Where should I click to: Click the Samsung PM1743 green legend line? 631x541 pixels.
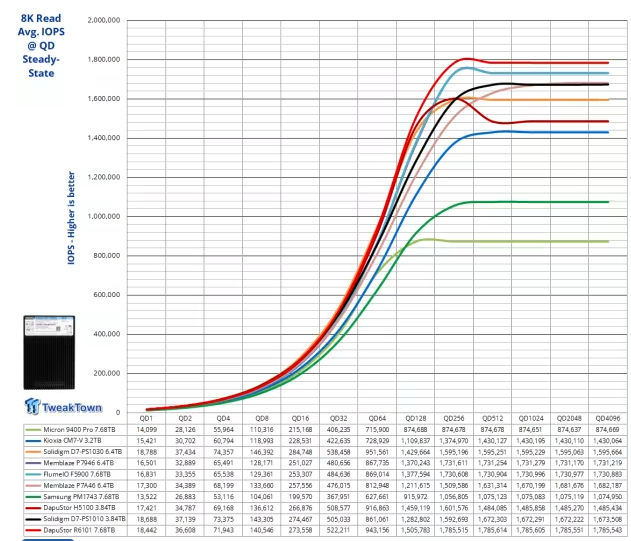click(x=33, y=497)
